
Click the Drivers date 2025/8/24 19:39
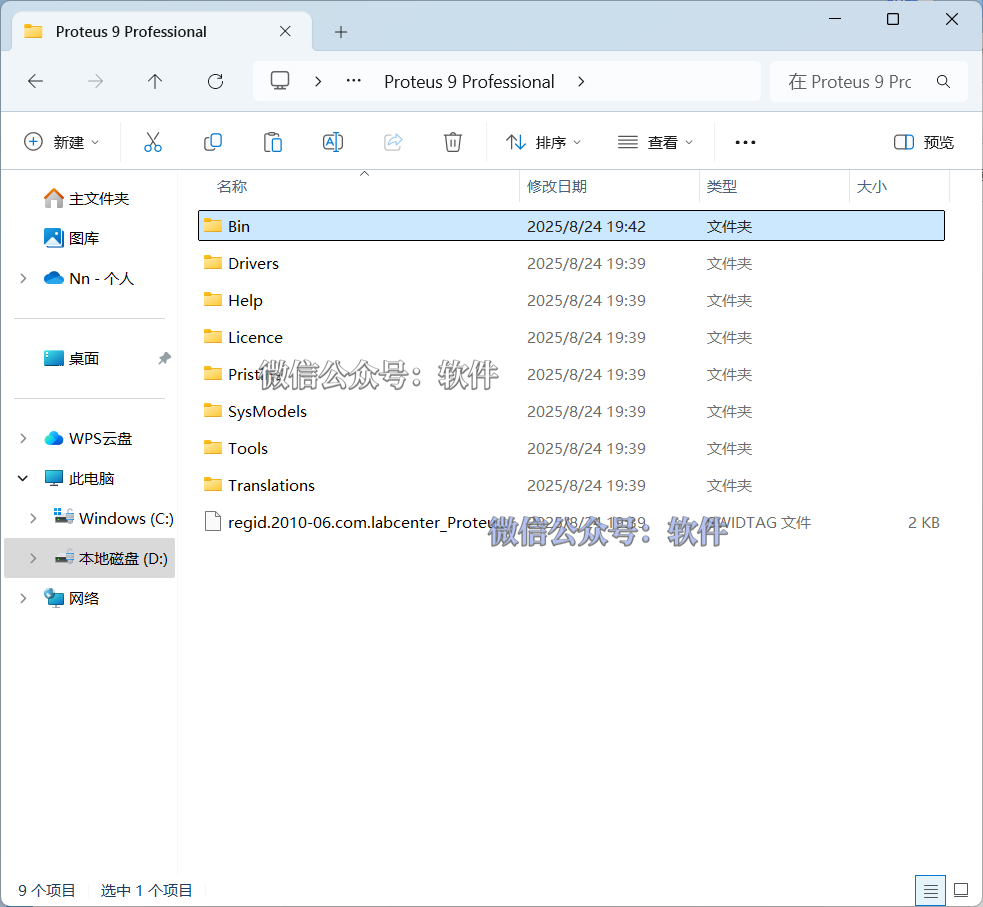586,263
